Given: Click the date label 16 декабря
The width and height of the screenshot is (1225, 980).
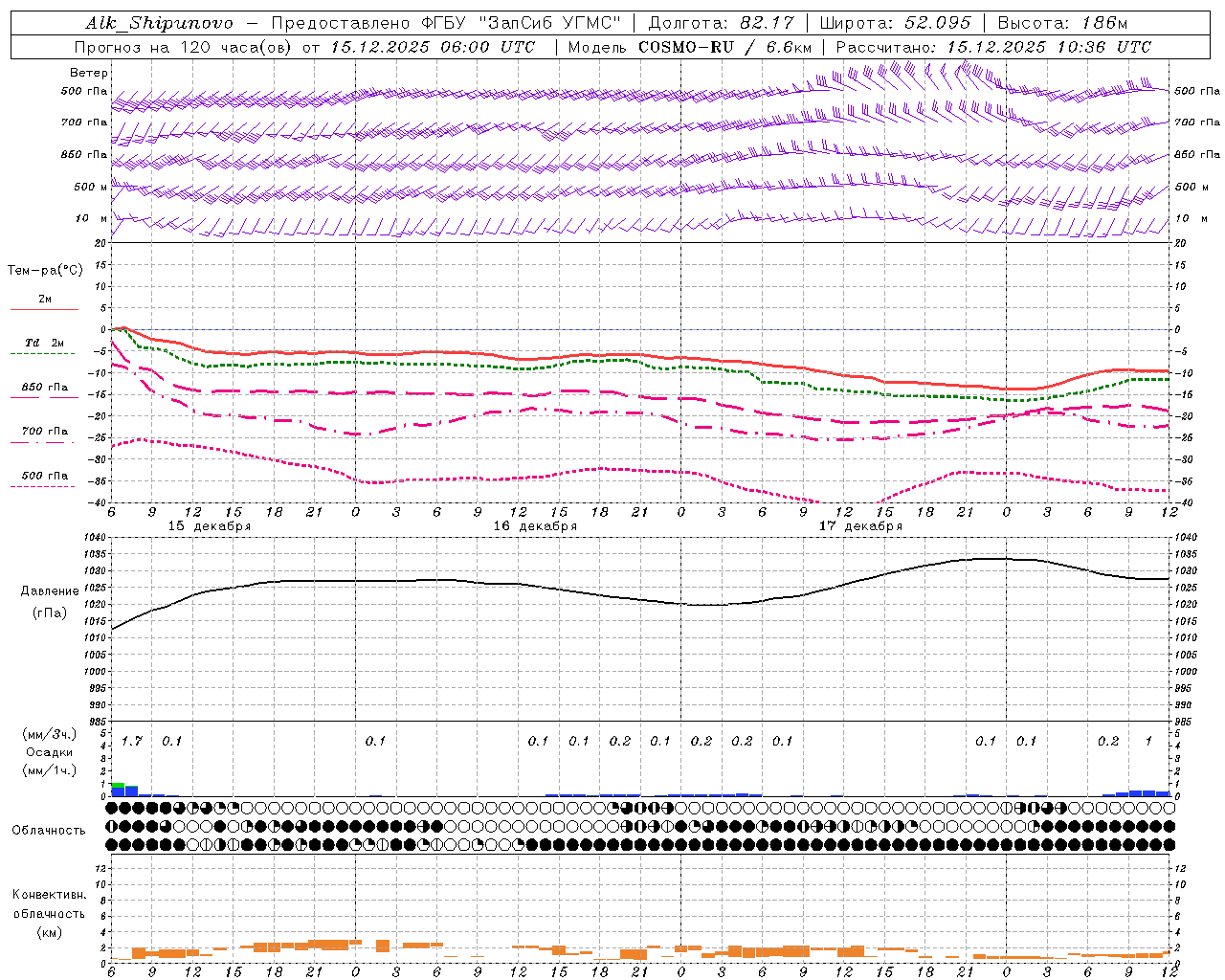Looking at the screenshot, I should [x=535, y=526].
